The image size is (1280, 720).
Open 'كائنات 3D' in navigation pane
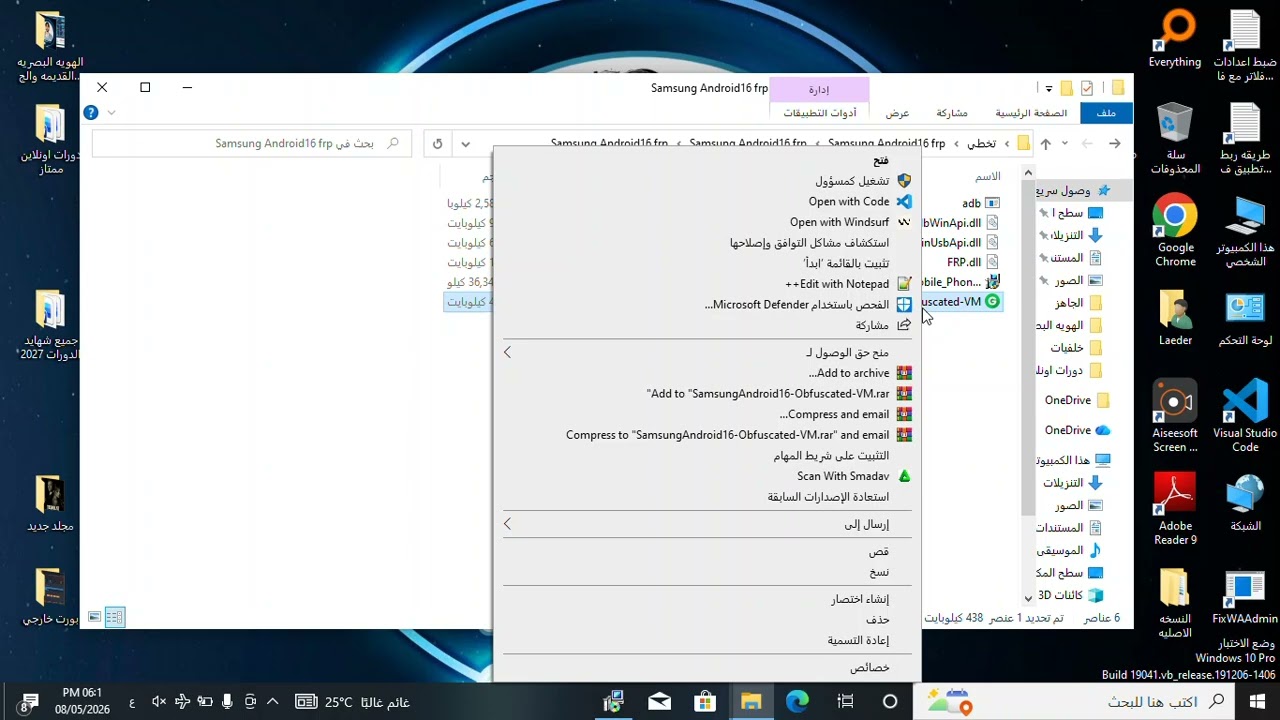pyautogui.click(x=1070, y=595)
